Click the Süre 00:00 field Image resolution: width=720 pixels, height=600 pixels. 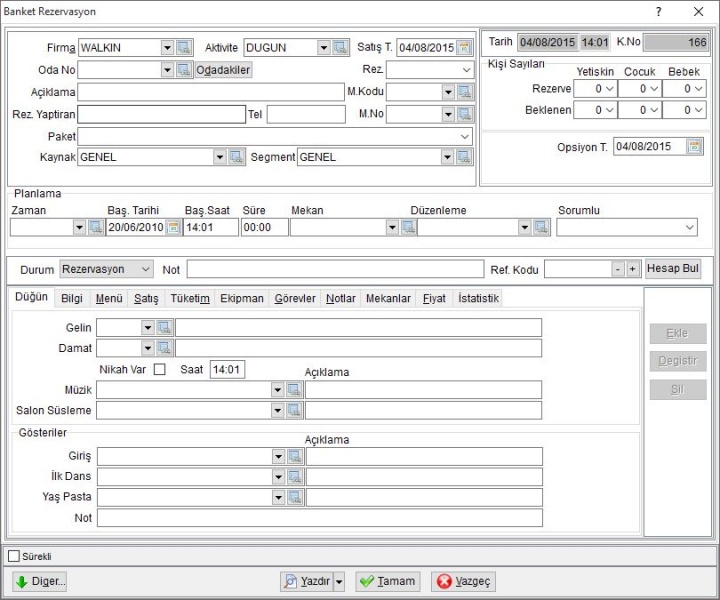coord(265,227)
